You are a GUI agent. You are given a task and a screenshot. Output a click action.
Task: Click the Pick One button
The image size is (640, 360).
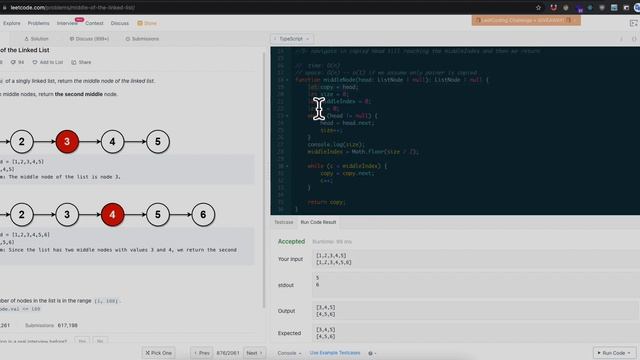click(x=158, y=353)
